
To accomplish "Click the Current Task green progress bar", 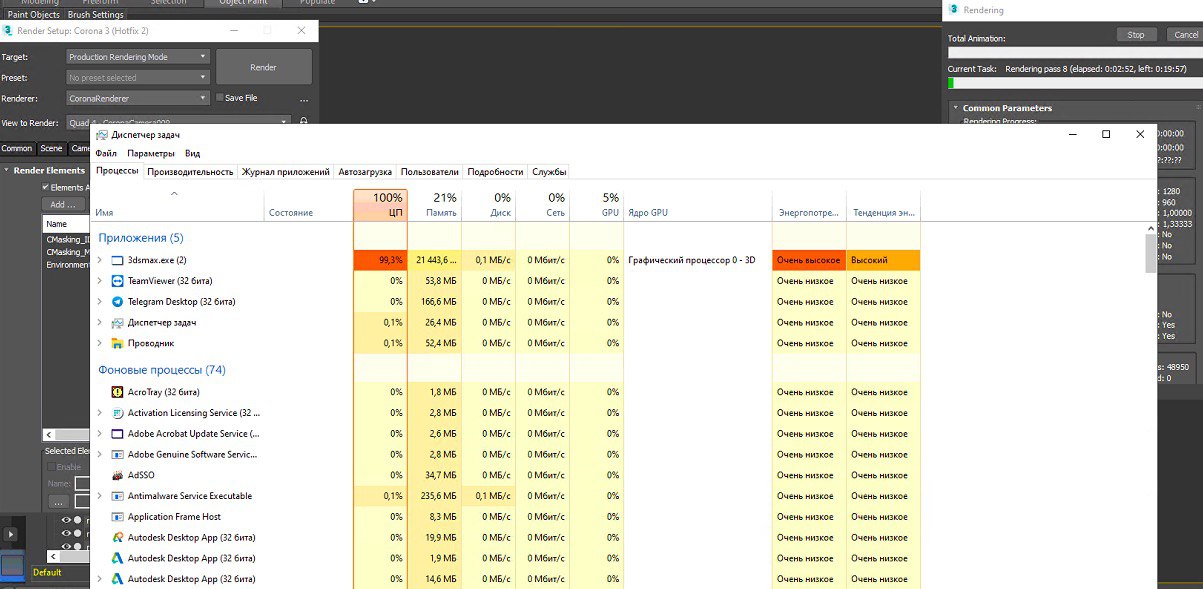I will [1075, 83].
